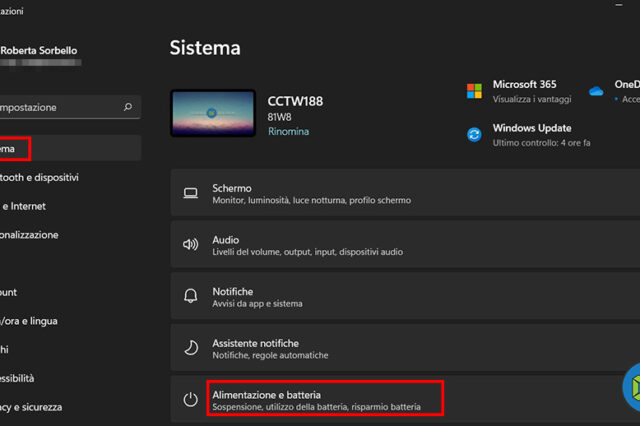Click the speaker icon for Audio
The width and height of the screenshot is (640, 426).
[x=190, y=246]
